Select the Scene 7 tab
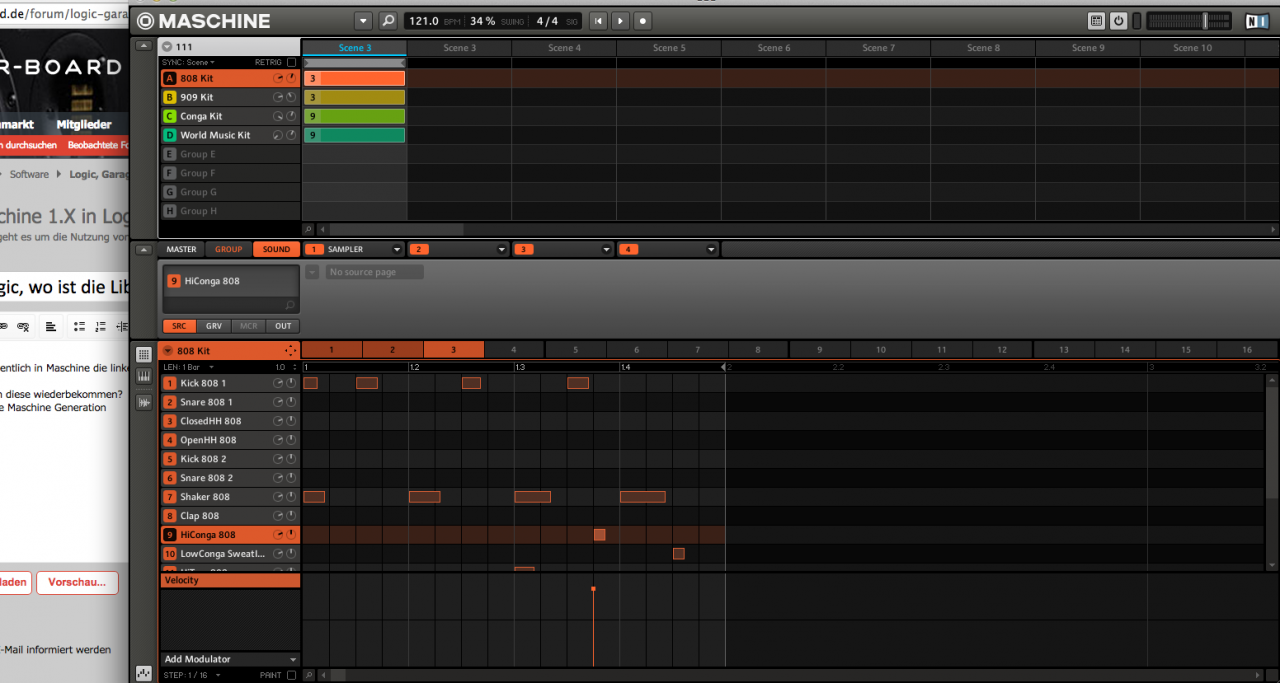The width and height of the screenshot is (1280, 683). pyautogui.click(x=878, y=48)
